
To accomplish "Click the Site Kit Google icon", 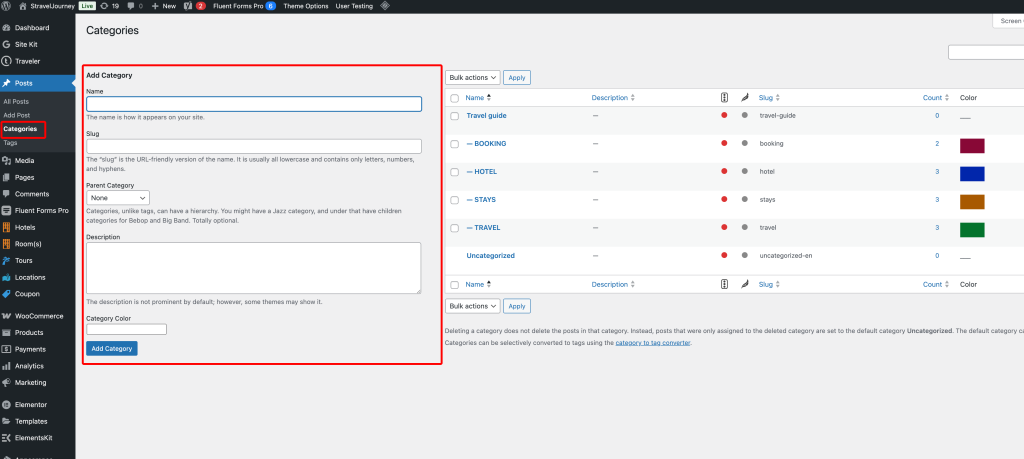I will [x=7, y=44].
